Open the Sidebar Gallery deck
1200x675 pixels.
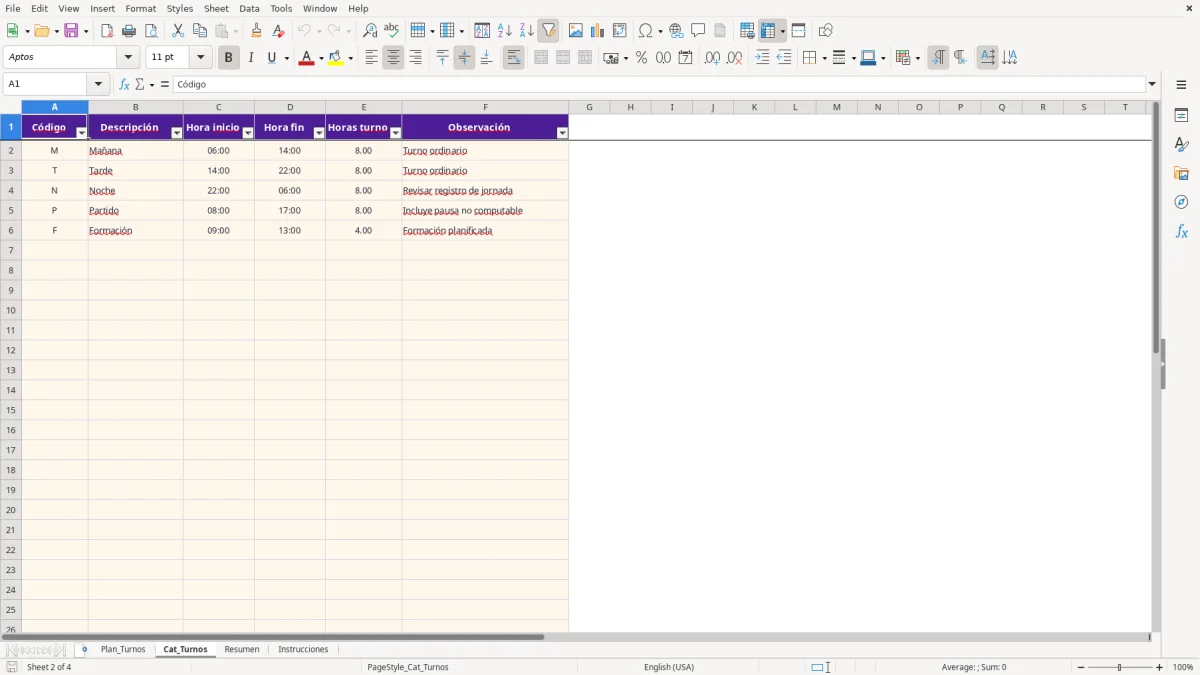[1181, 173]
